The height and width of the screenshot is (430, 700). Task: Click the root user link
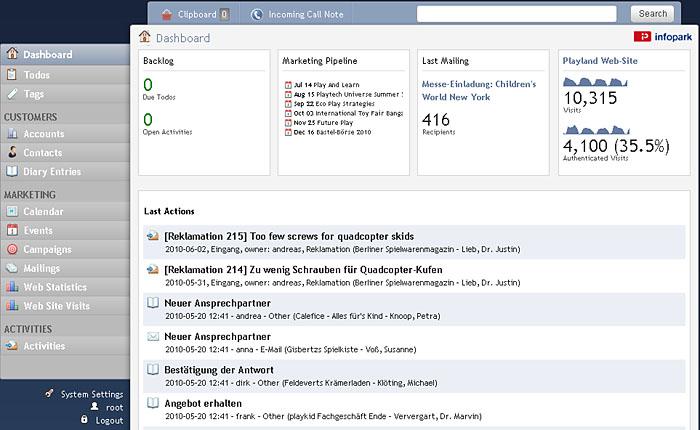pos(114,407)
